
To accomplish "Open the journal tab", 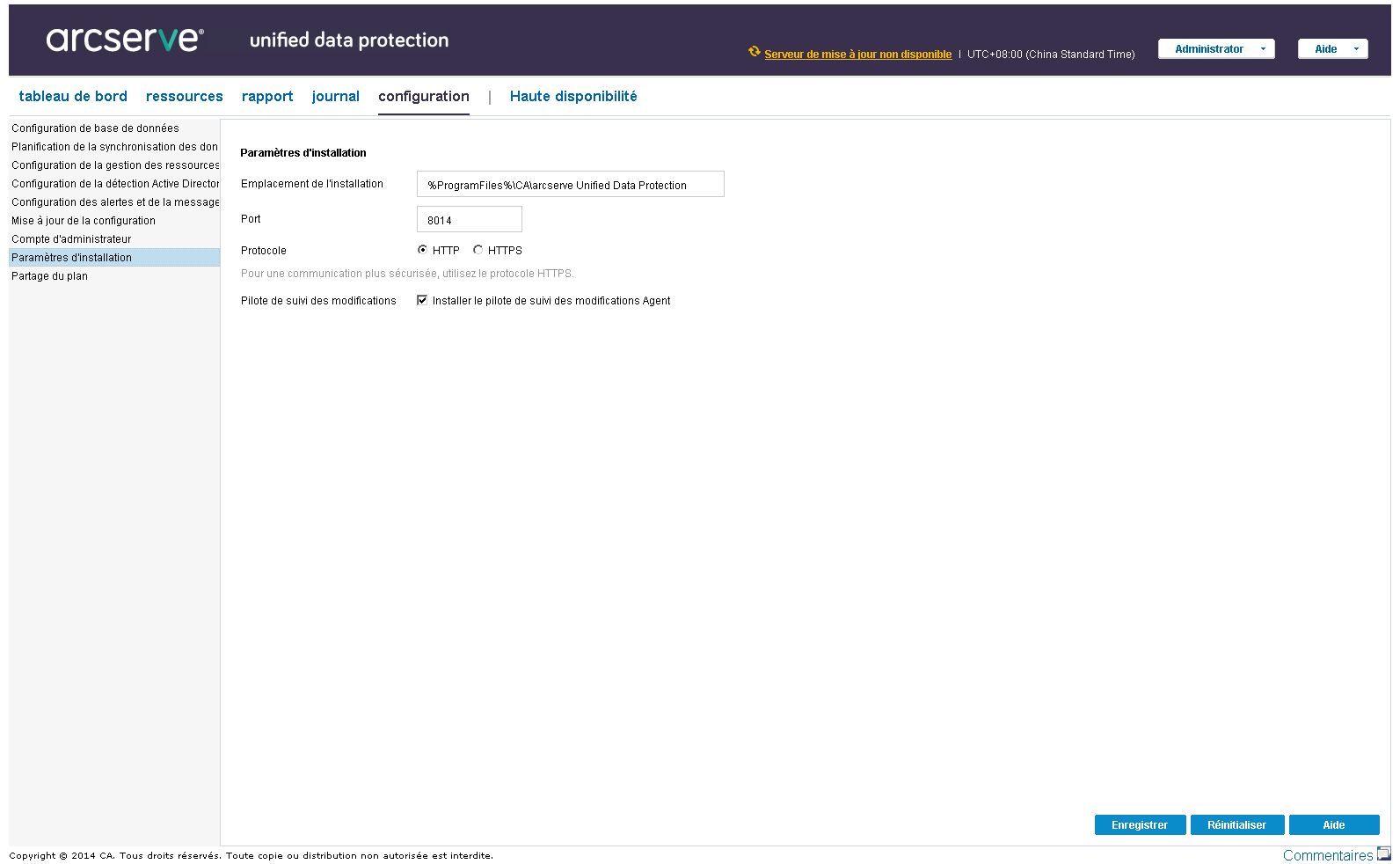I will (x=336, y=97).
